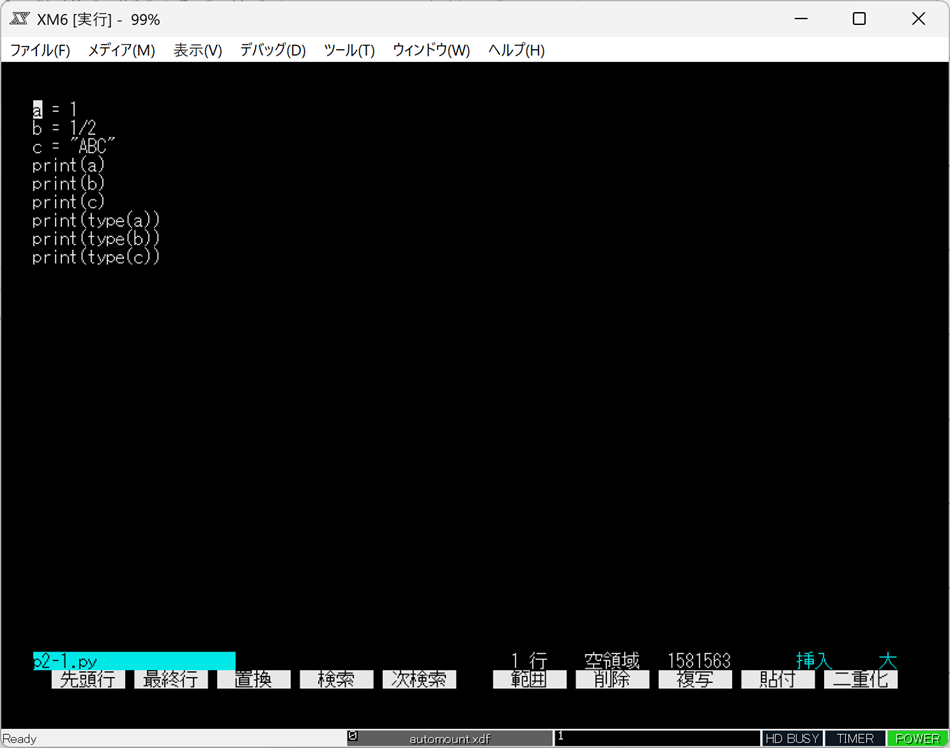Screen dimensions: 950x748
Task: Click the HD BUSY indicator
Action: click(x=792, y=739)
